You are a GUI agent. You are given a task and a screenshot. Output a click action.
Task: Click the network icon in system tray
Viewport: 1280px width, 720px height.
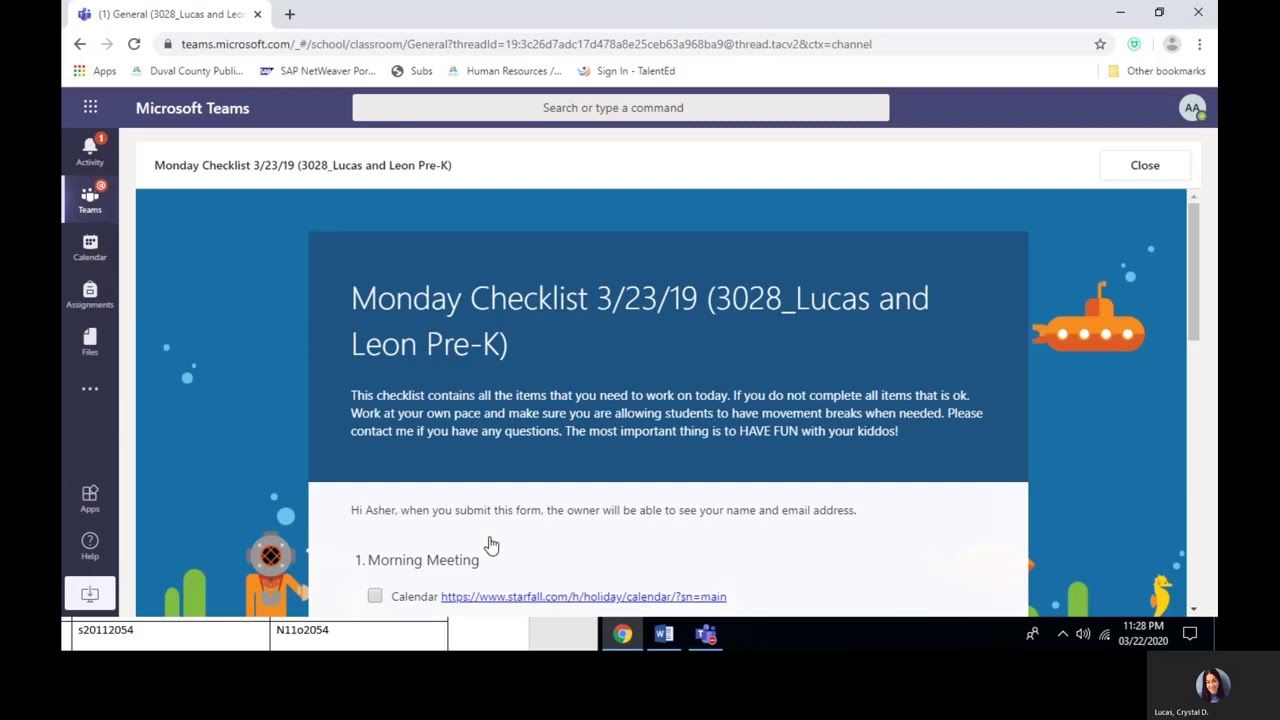(1104, 634)
